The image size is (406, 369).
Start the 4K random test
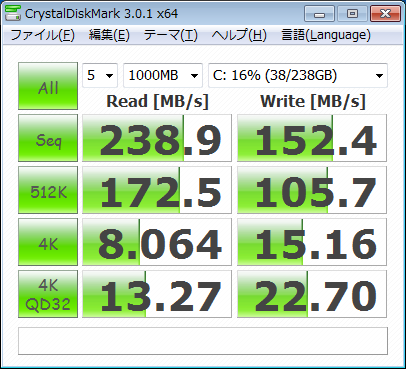click(48, 242)
